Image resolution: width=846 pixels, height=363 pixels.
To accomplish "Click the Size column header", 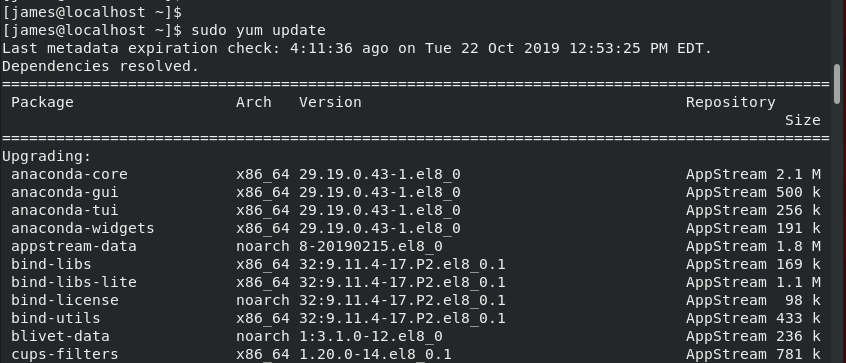I will 803,120.
